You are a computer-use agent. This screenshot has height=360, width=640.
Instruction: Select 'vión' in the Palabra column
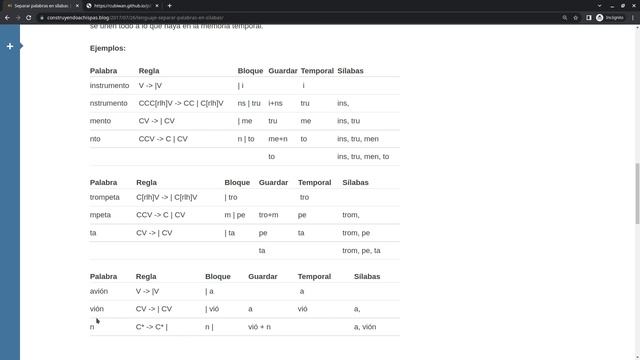click(97, 309)
